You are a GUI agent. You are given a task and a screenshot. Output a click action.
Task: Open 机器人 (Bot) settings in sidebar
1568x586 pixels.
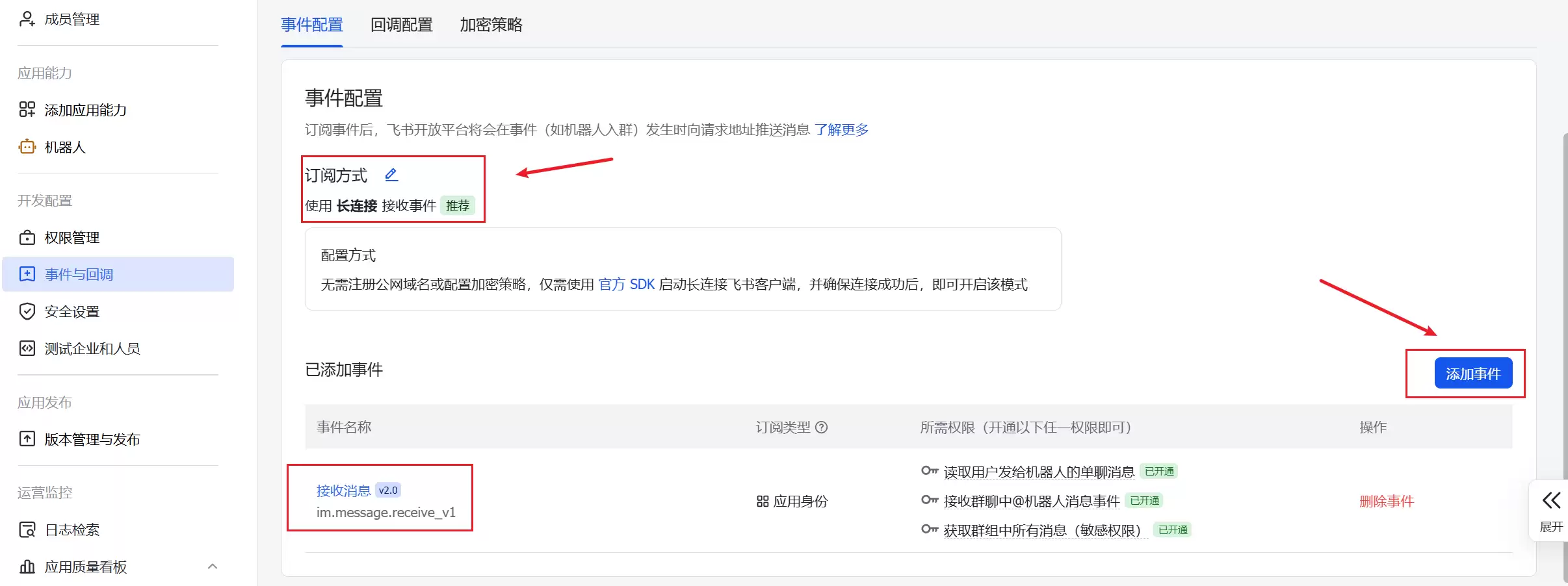[64, 147]
